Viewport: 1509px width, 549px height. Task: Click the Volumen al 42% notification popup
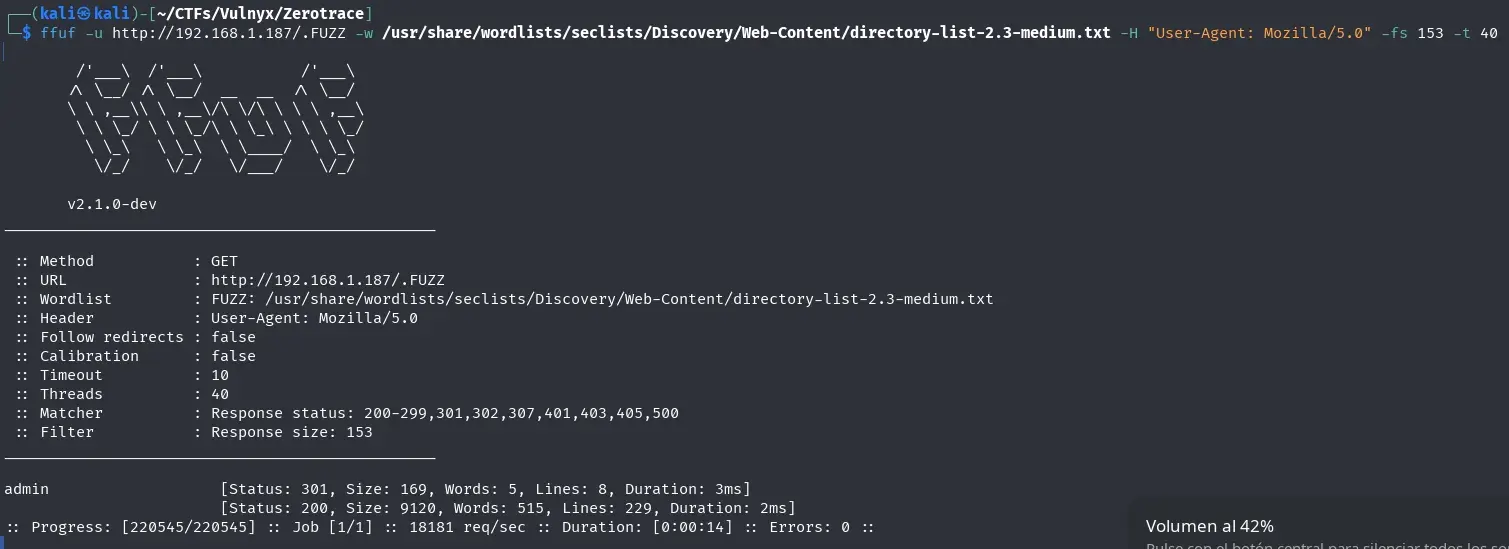1318,526
